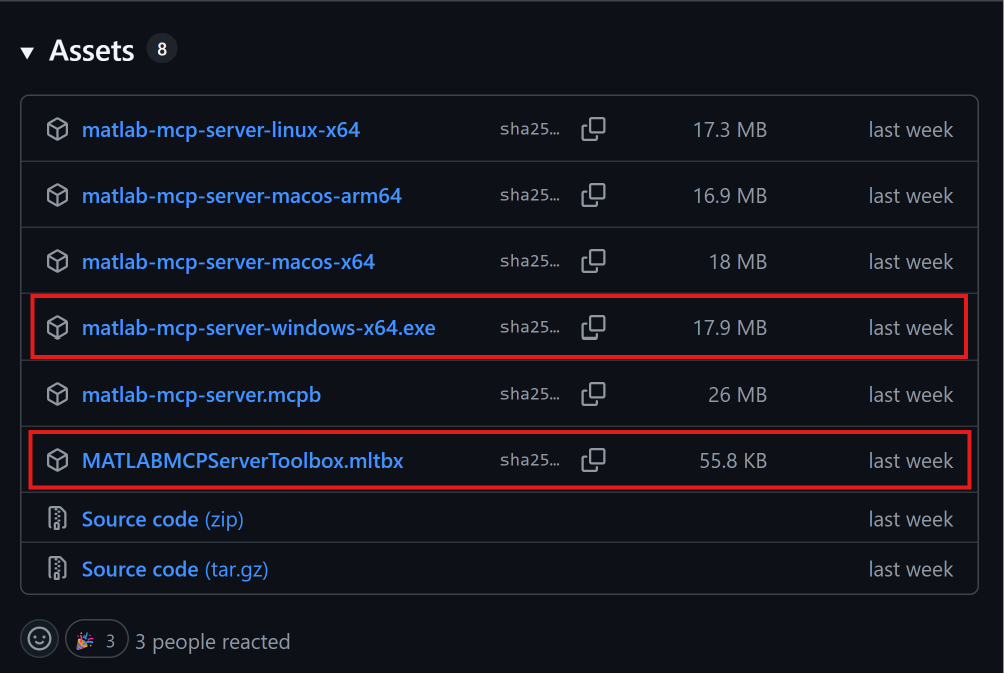Image resolution: width=1004 pixels, height=674 pixels.
Task: Click the 26 MB size value
Action: (738, 395)
